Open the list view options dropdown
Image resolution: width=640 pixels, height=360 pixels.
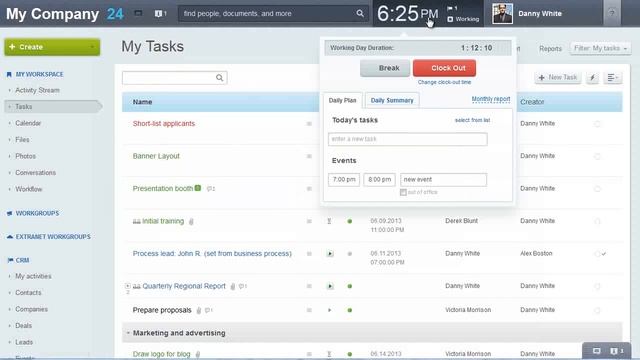click(612, 78)
